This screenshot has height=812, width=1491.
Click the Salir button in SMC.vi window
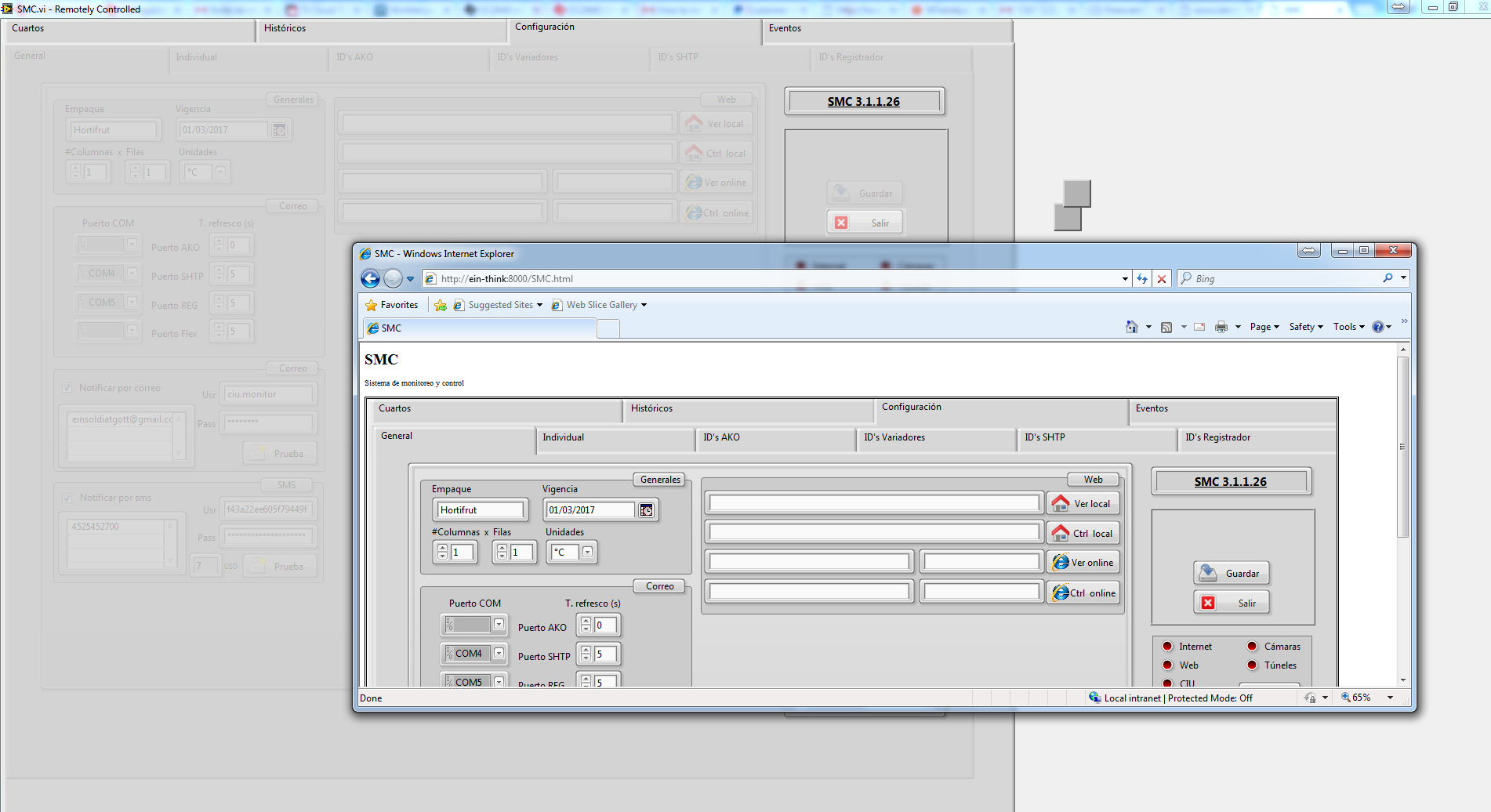pyautogui.click(x=865, y=223)
